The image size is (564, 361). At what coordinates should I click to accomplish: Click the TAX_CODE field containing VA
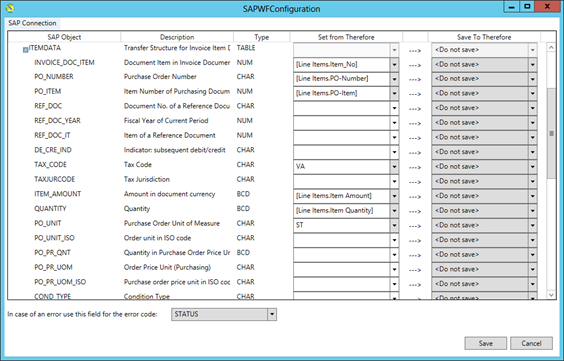(342, 167)
